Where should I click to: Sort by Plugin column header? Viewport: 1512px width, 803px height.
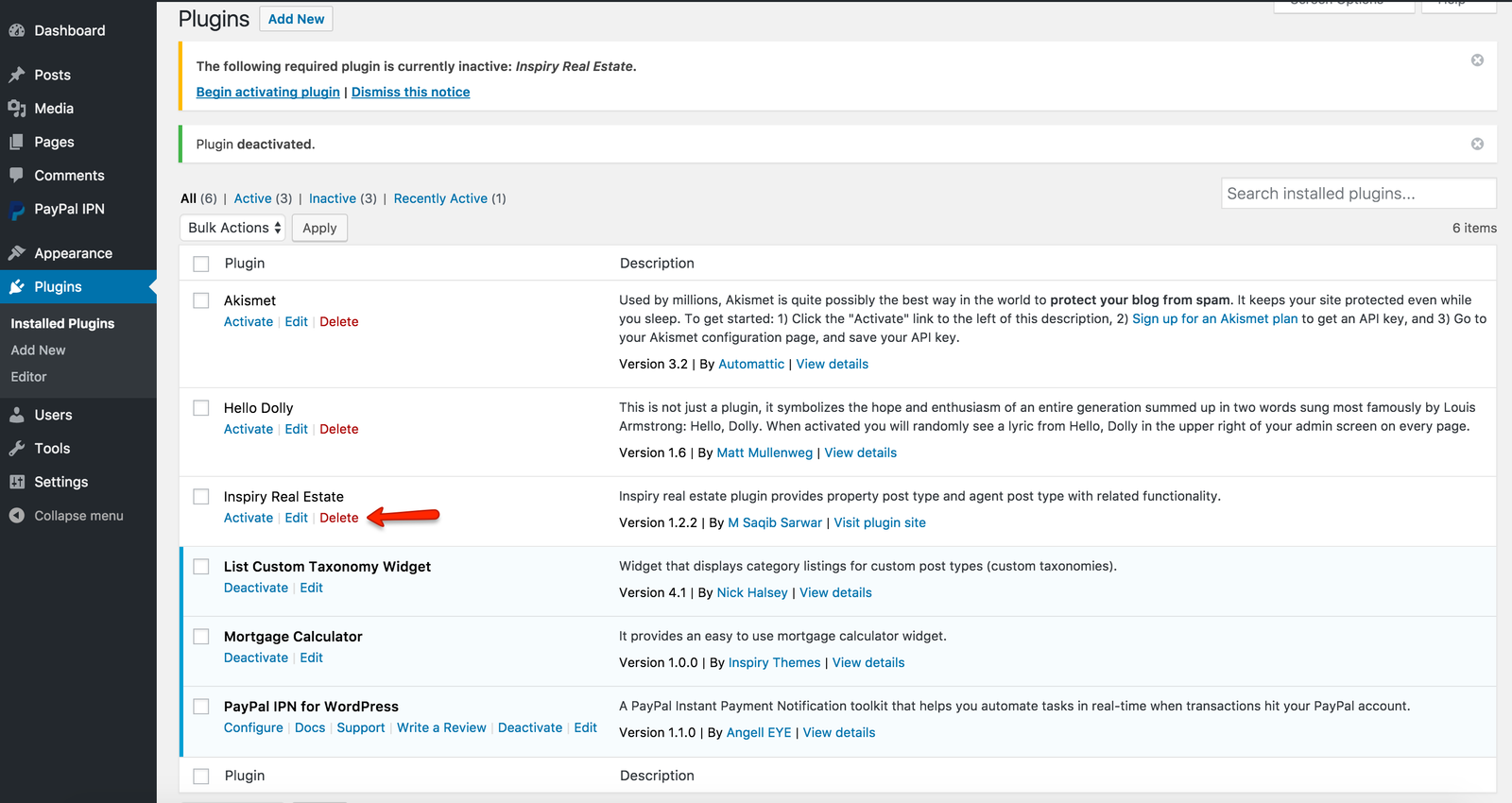[245, 264]
